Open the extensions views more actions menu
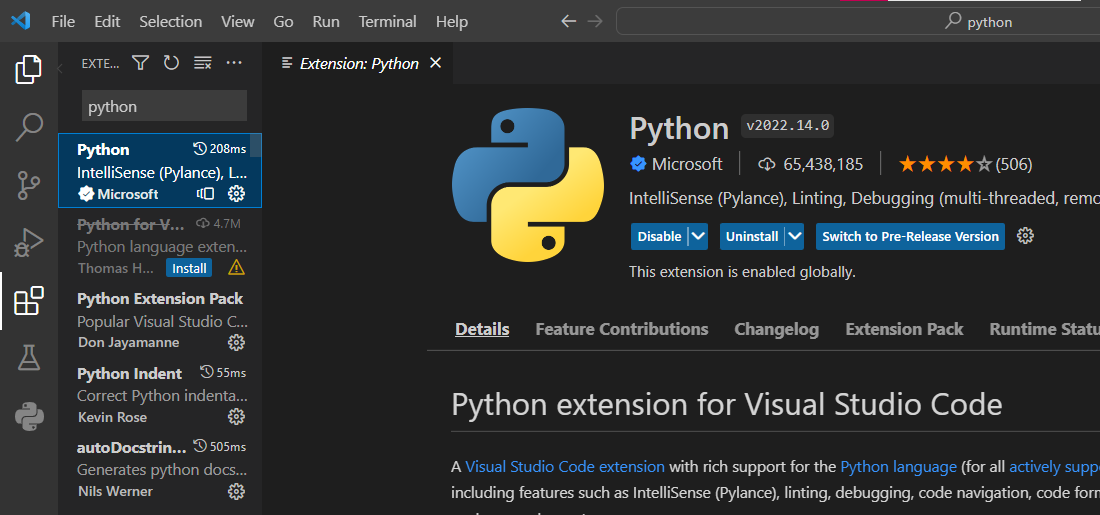The width and height of the screenshot is (1100, 515). click(234, 63)
